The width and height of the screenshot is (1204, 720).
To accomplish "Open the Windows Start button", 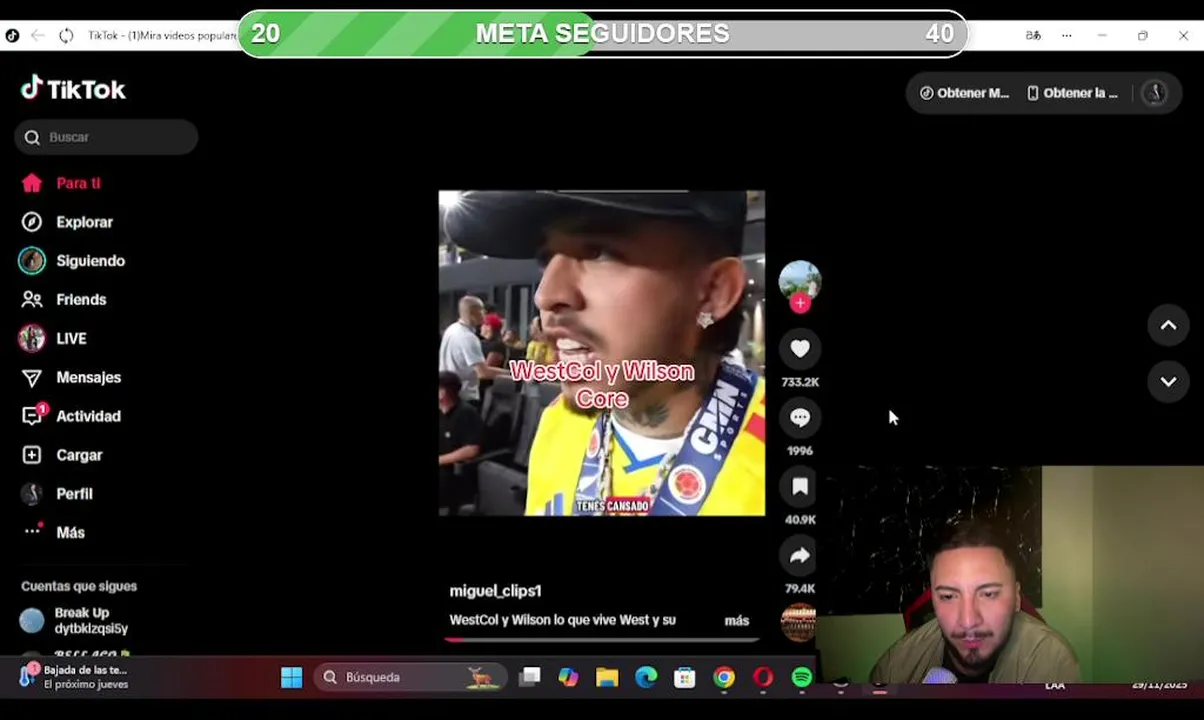I will tap(291, 677).
